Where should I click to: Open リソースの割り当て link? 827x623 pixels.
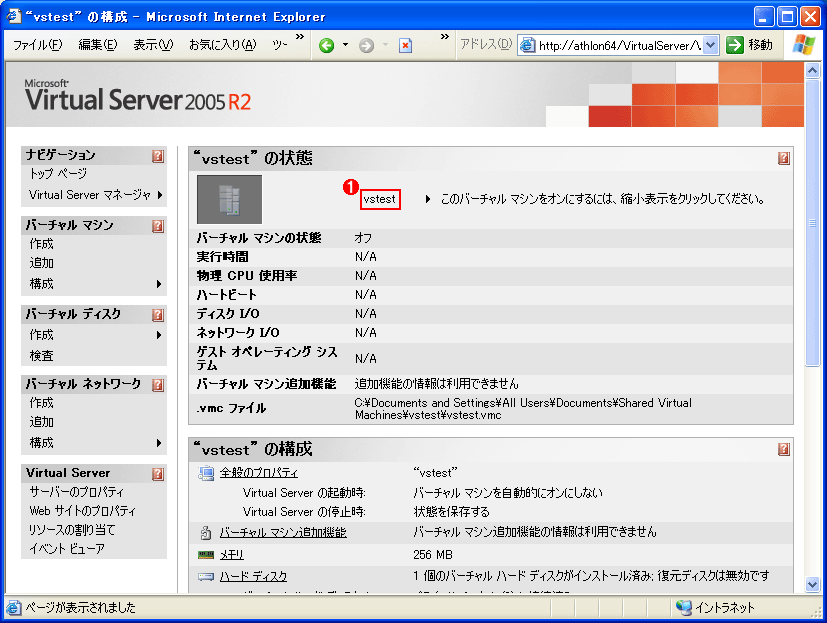[72, 530]
